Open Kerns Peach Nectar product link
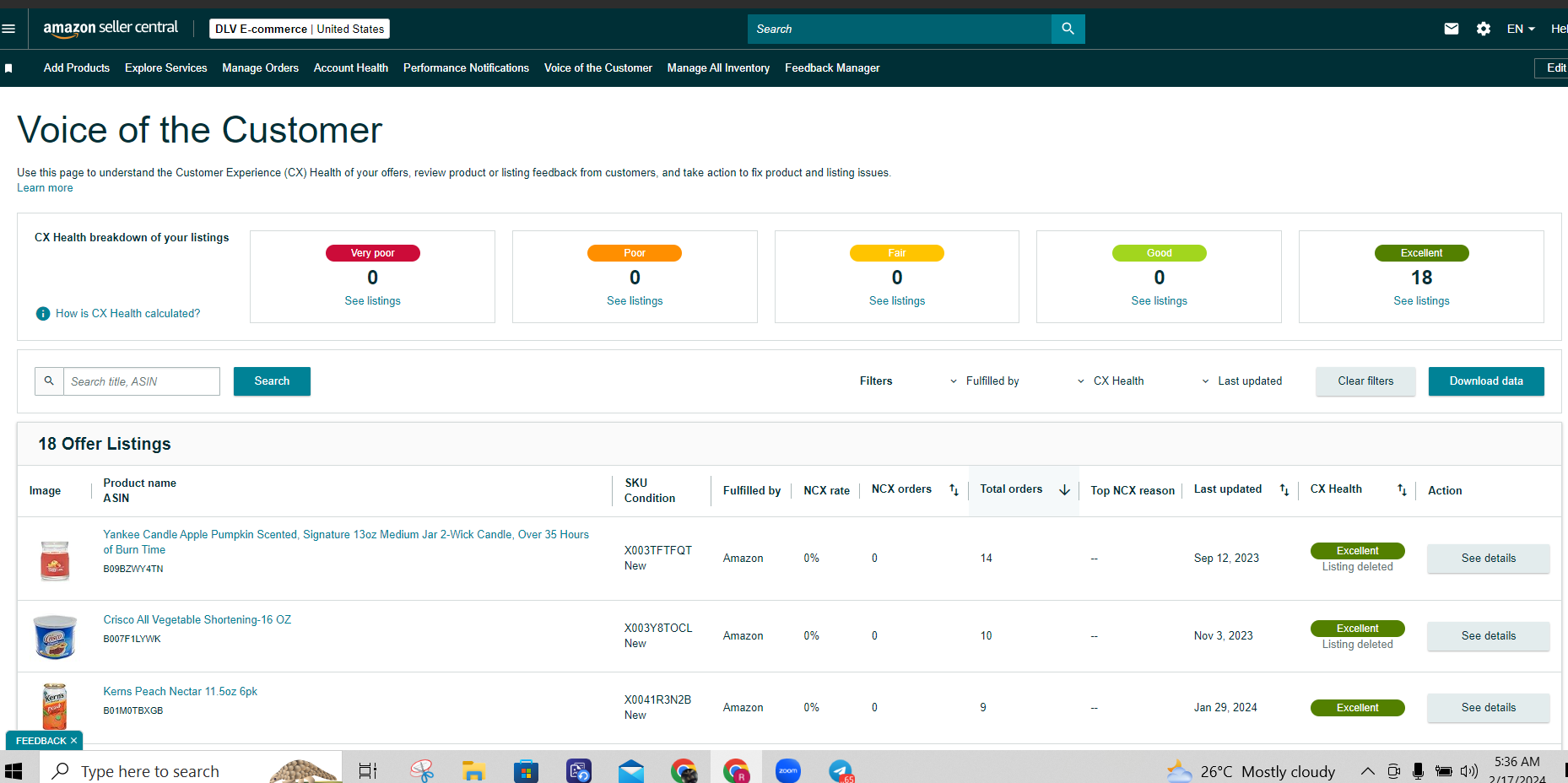The width and height of the screenshot is (1568, 783). pyautogui.click(x=181, y=692)
